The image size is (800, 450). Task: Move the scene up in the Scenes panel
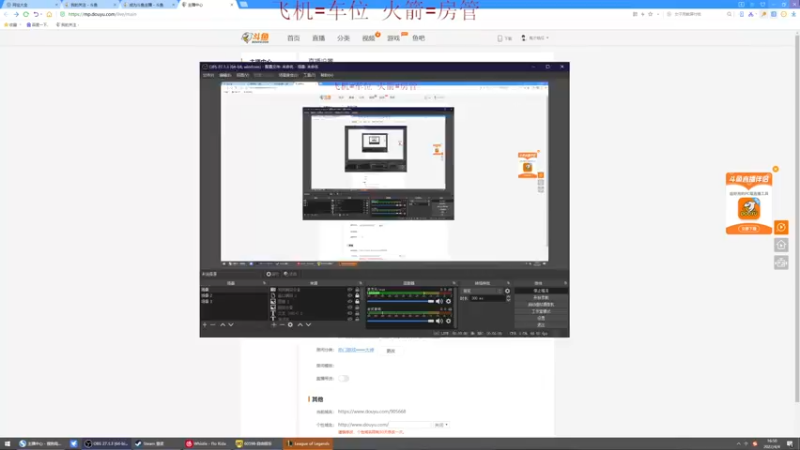click(222, 325)
